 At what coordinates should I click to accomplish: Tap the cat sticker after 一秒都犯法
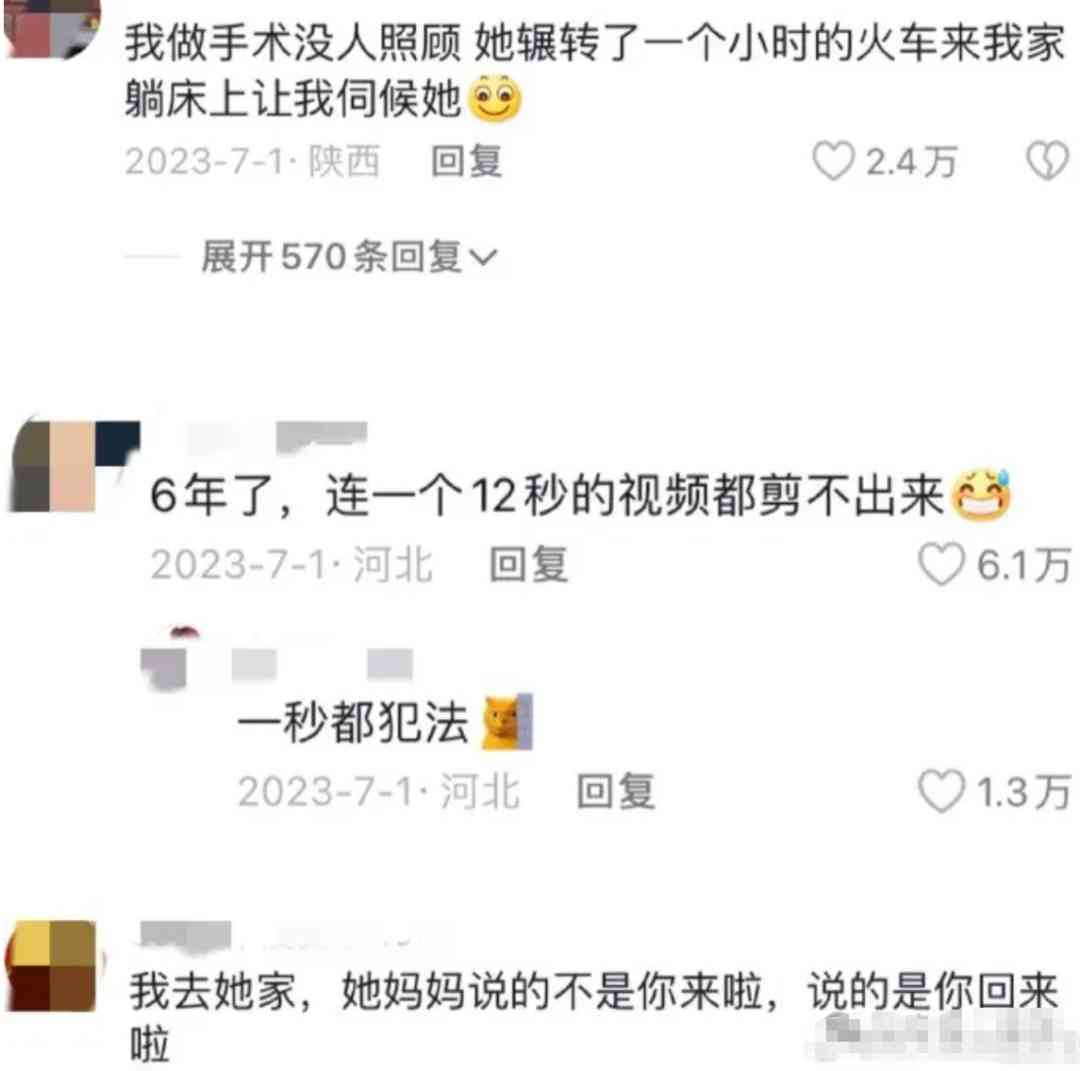point(507,722)
